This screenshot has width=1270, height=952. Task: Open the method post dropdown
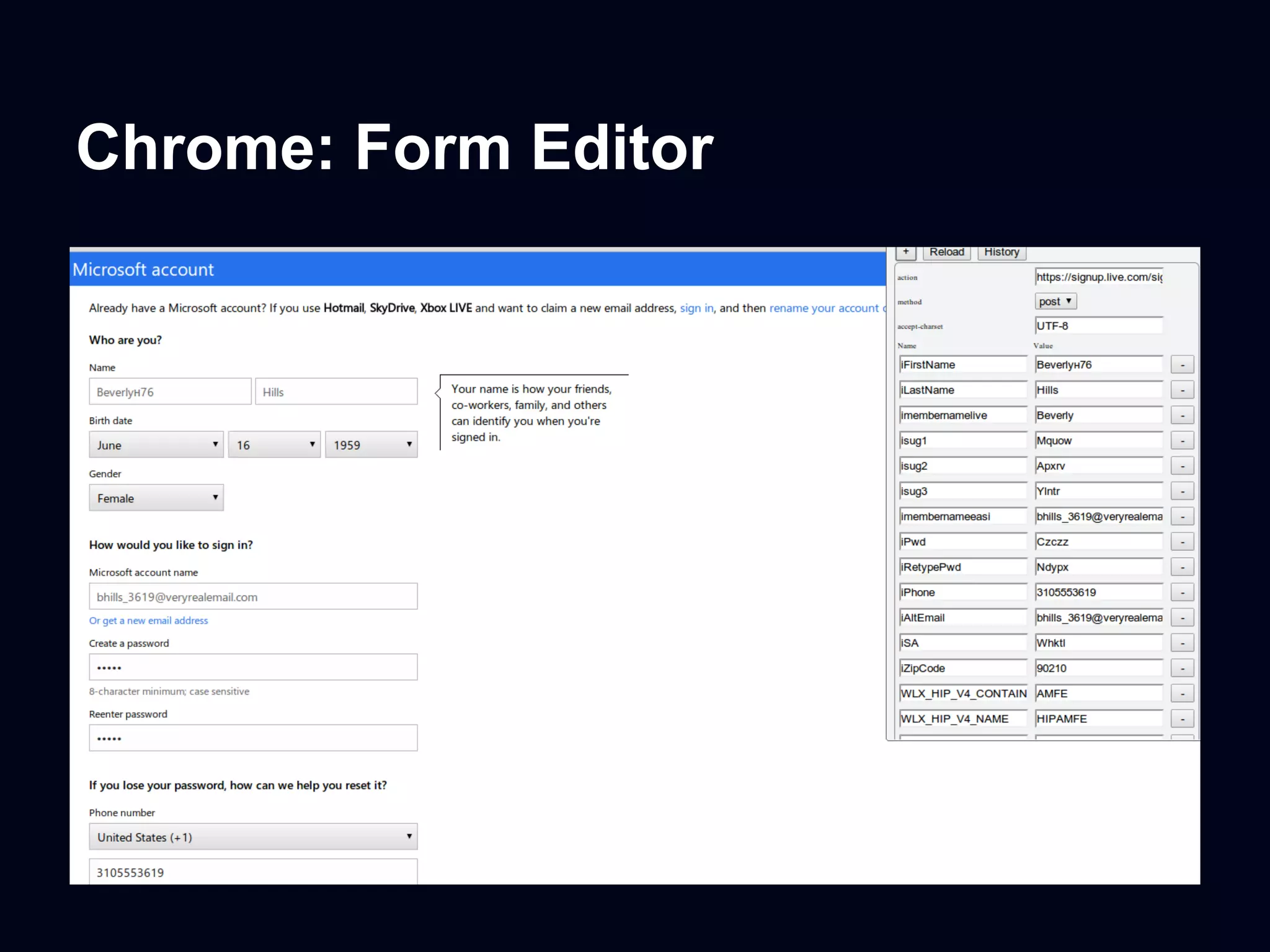click(x=1055, y=301)
